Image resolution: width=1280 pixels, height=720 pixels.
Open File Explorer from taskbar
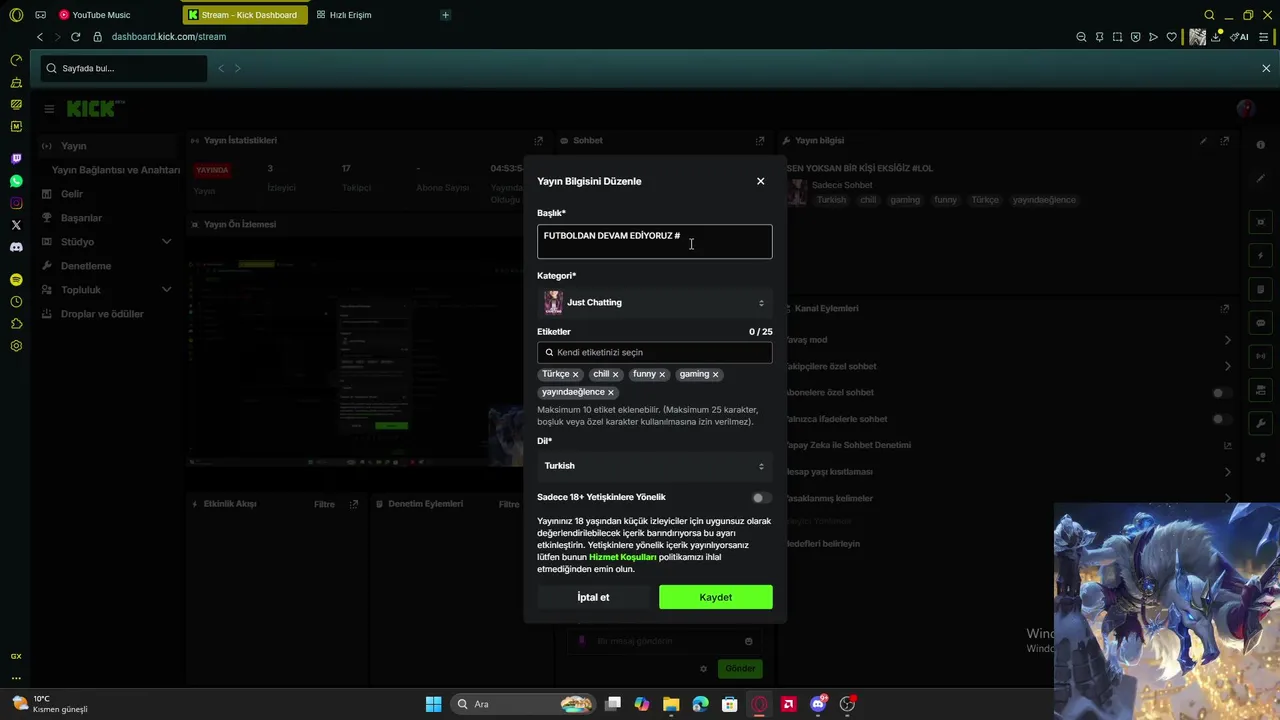click(671, 704)
